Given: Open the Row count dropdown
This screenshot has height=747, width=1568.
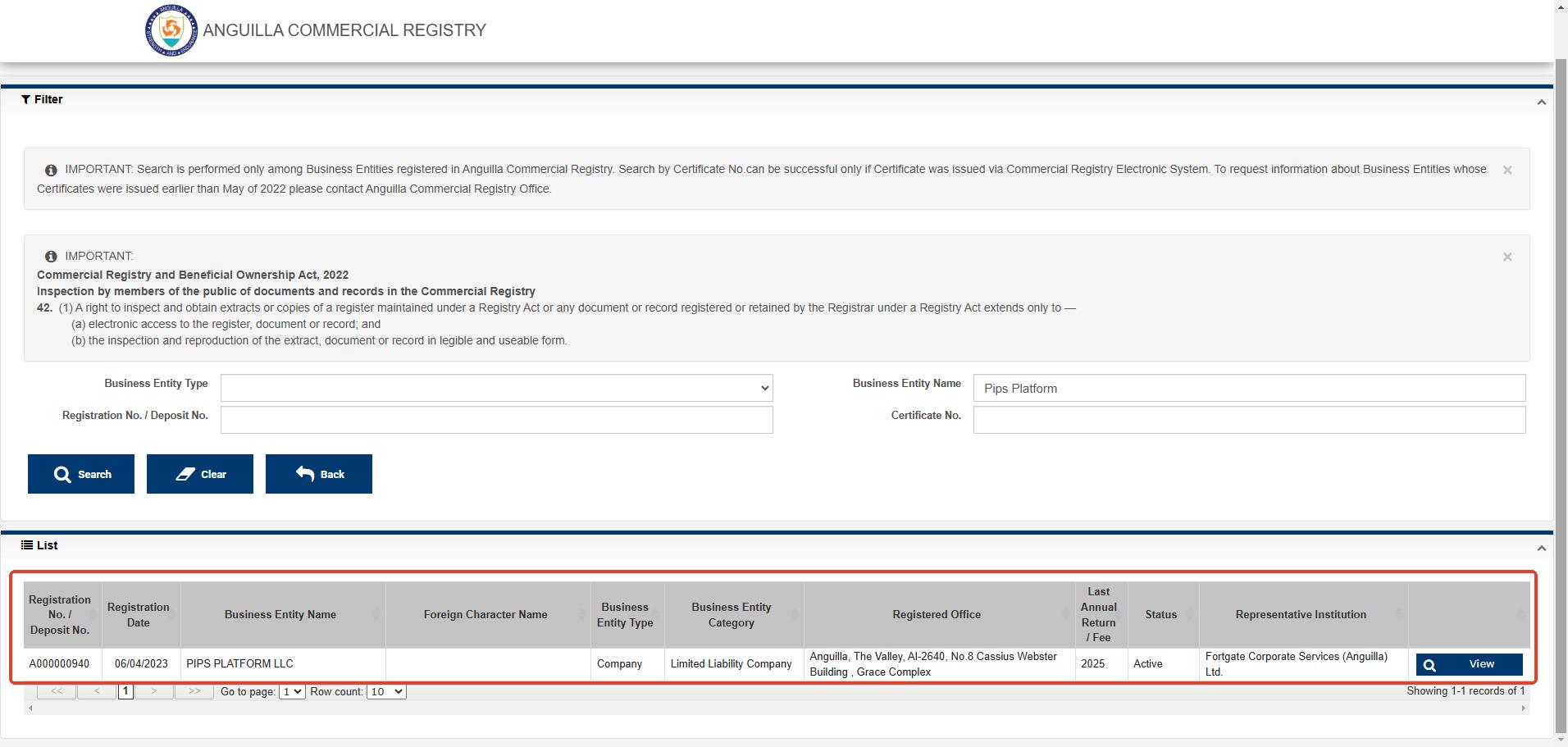Looking at the screenshot, I should click(x=386, y=692).
